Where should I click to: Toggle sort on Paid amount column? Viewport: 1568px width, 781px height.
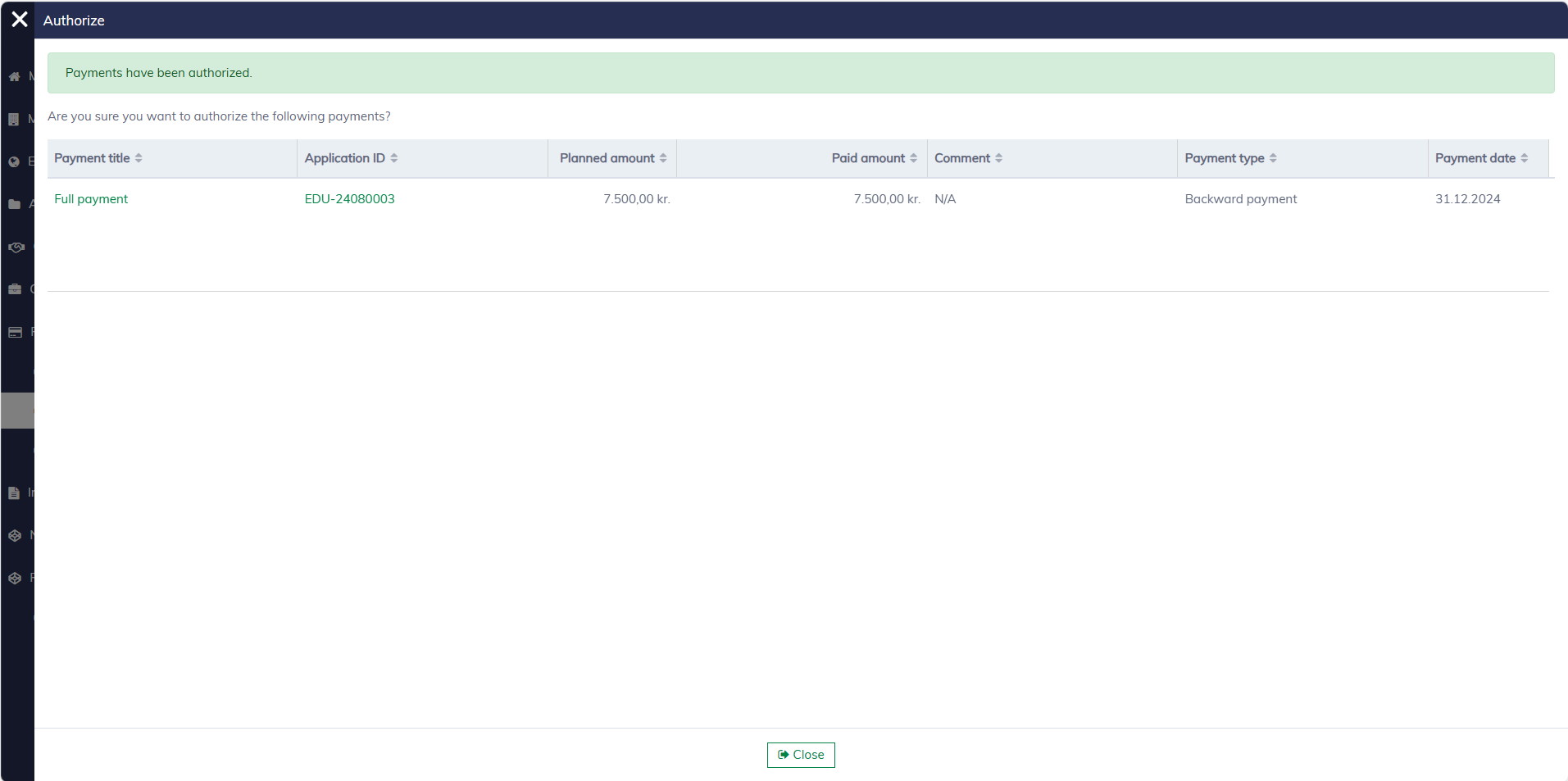pyautogui.click(x=913, y=158)
